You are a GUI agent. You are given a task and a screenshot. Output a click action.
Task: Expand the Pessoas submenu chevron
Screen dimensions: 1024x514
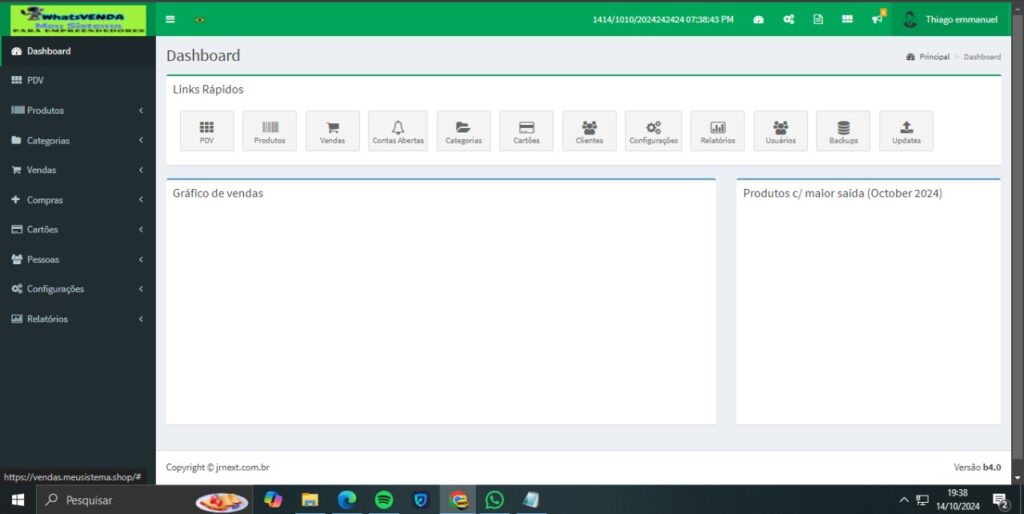(x=141, y=259)
